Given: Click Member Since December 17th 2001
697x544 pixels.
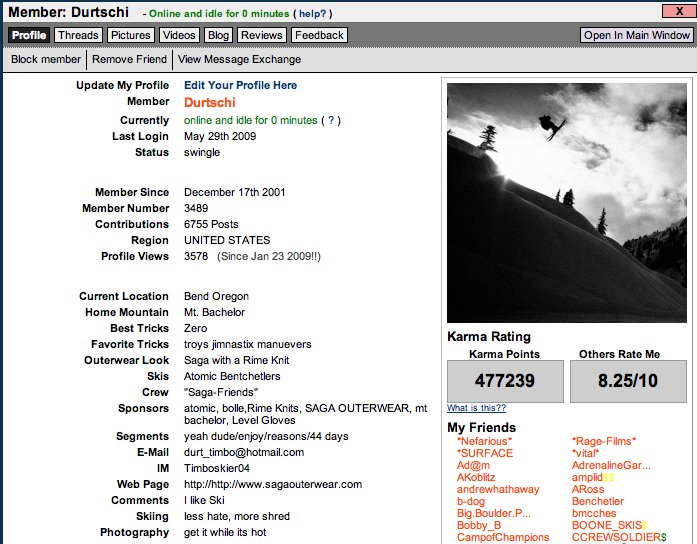Looking at the screenshot, I should (x=235, y=192).
